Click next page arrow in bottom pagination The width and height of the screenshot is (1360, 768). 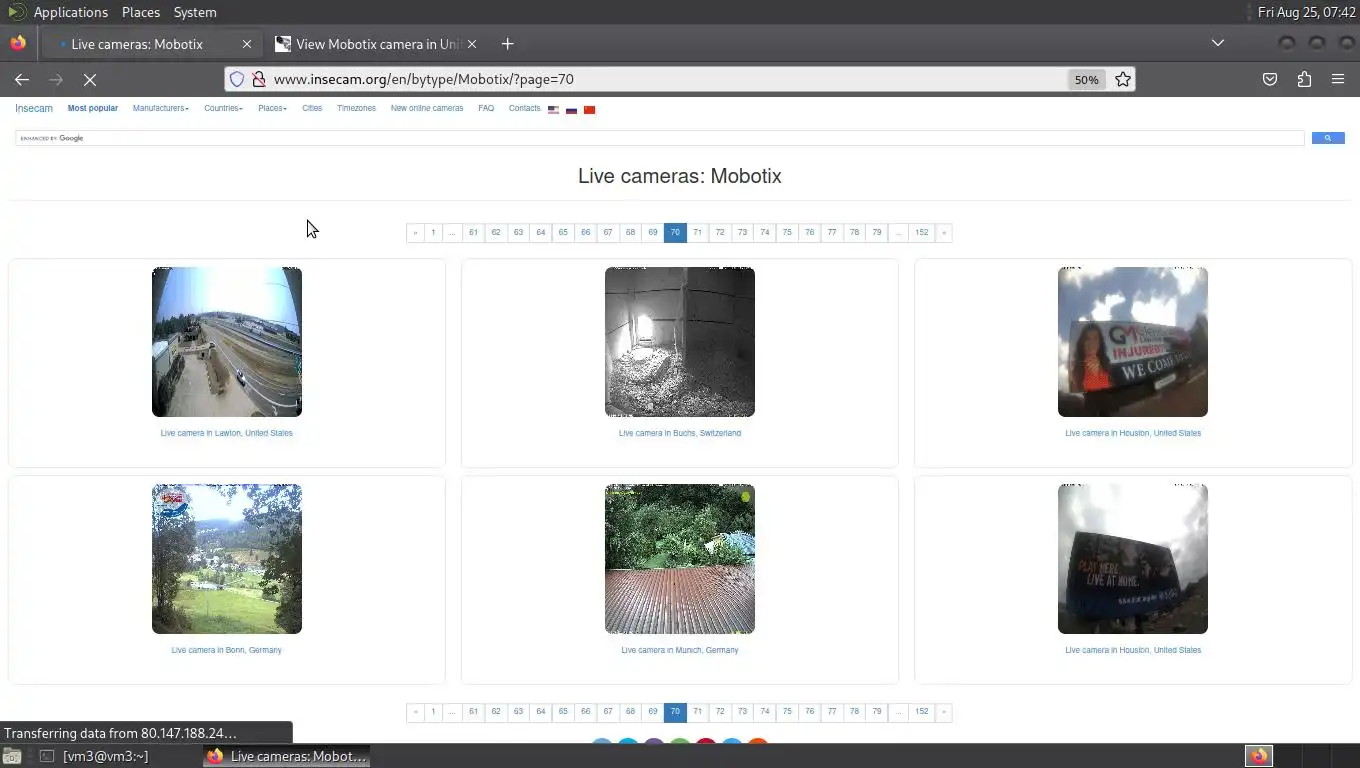[943, 712]
